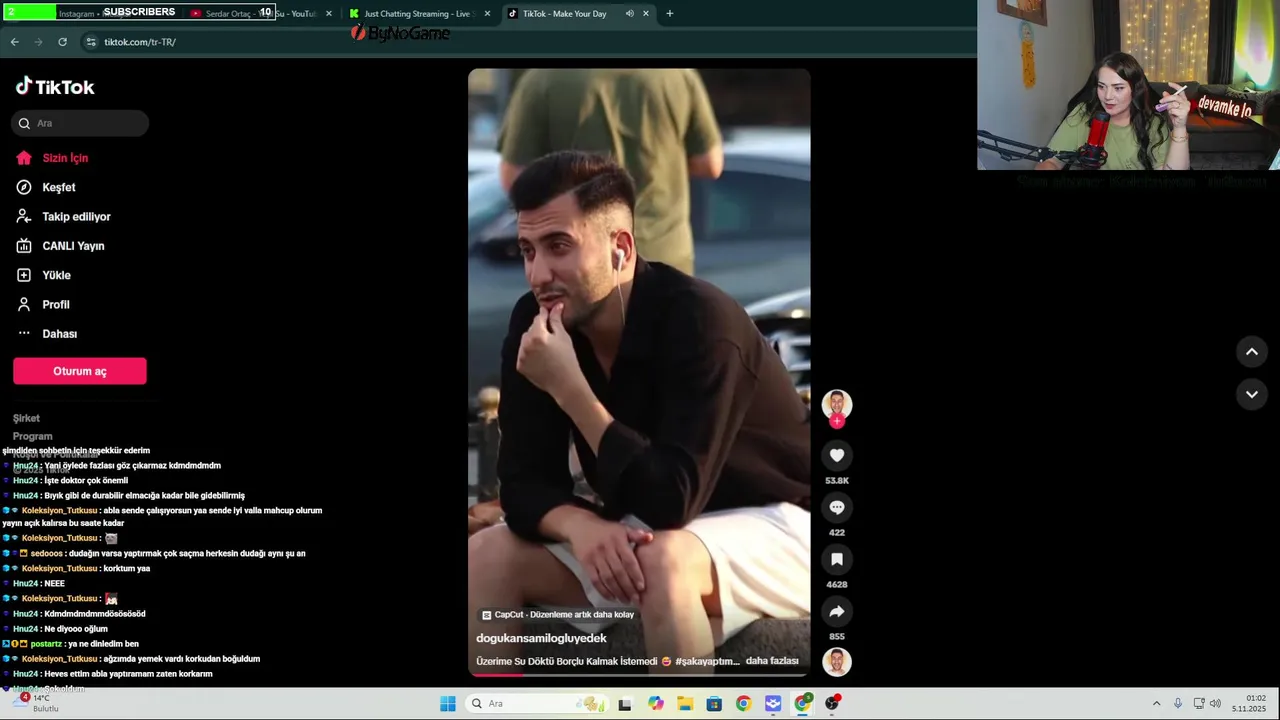Click the TikTok logo
1280x720 pixels.
point(55,87)
